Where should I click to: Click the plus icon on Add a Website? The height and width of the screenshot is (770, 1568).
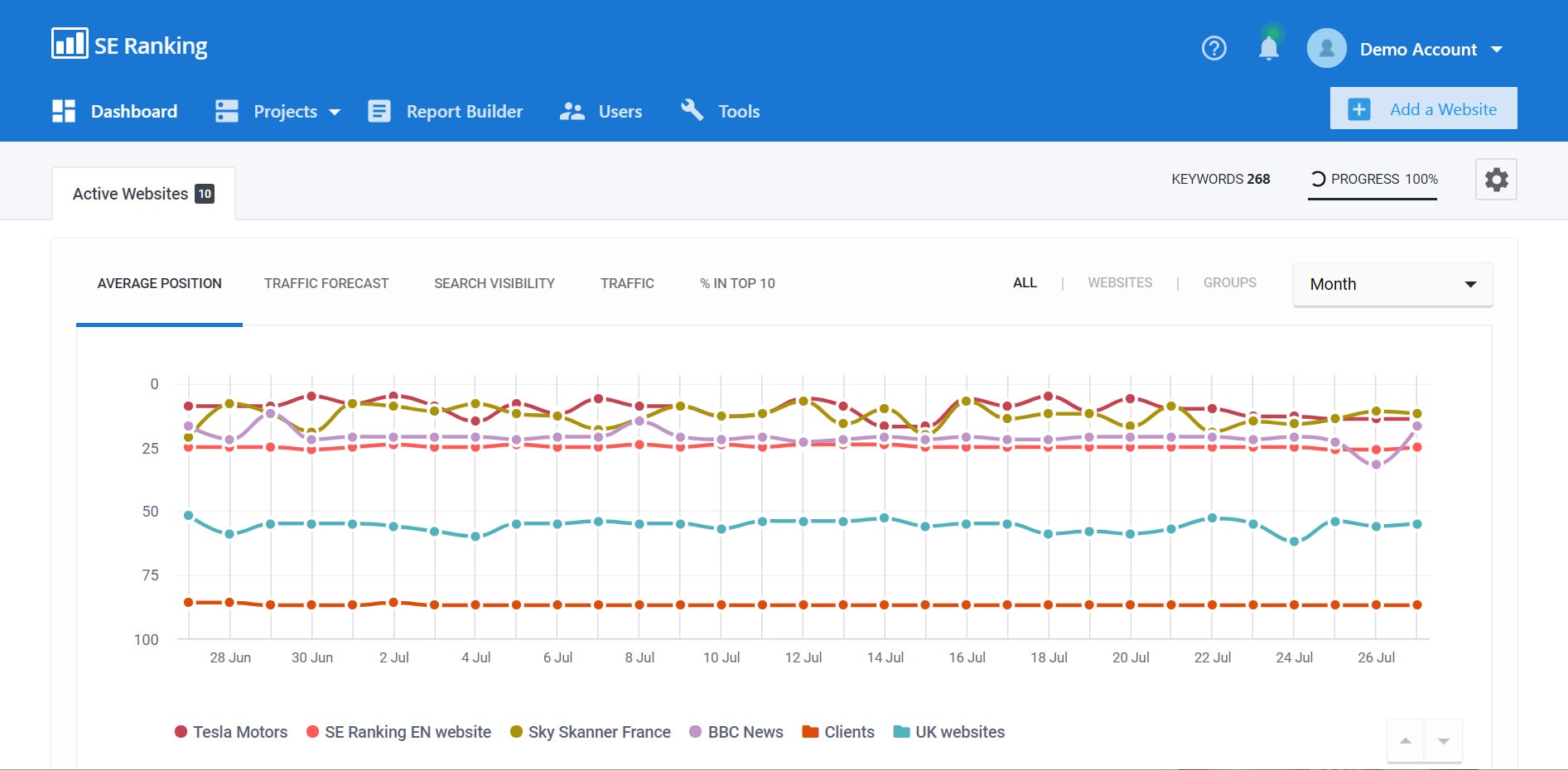(1359, 109)
